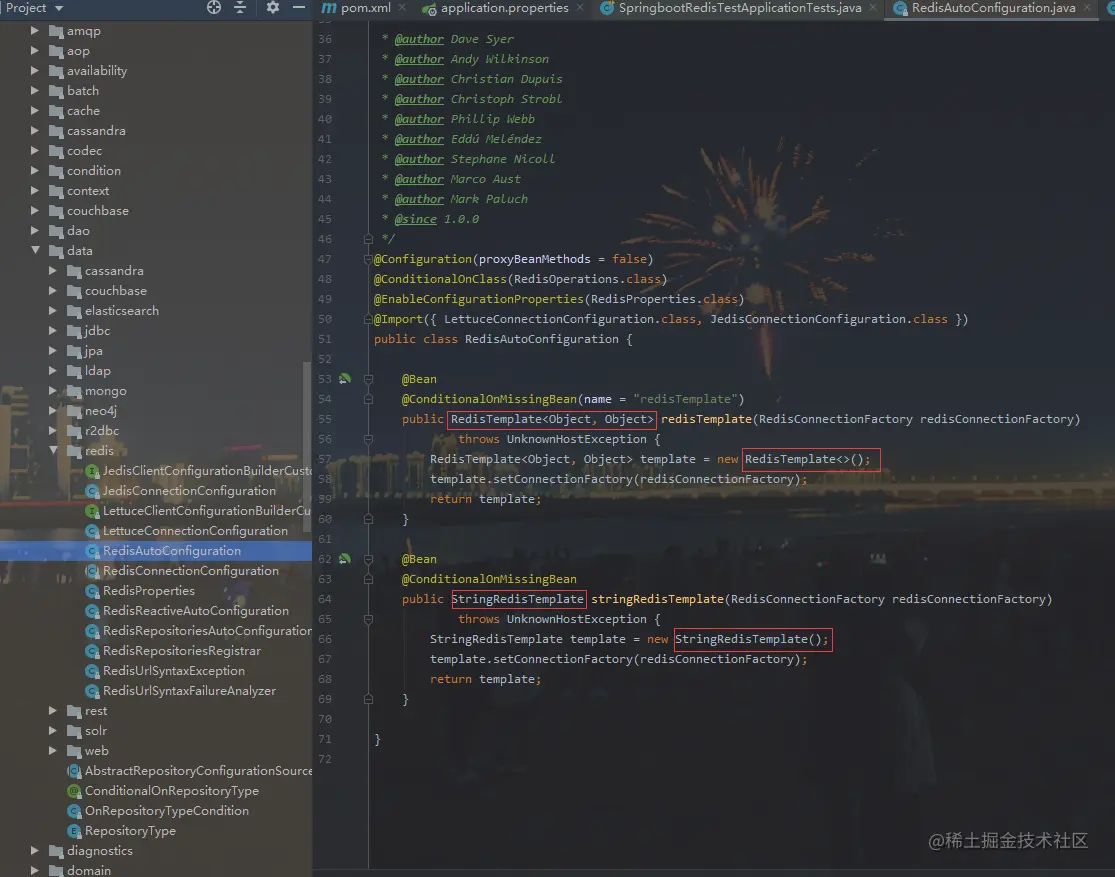Close the application.properties tab
Screen dimensions: 1115x877
[x=580, y=8]
